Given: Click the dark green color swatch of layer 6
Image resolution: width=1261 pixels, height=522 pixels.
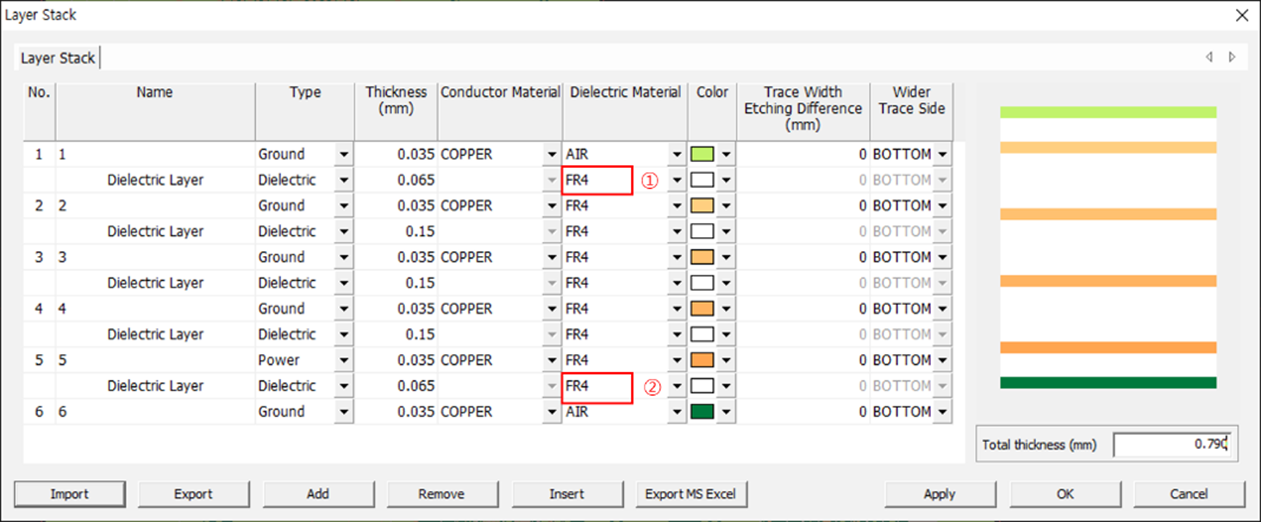Looking at the screenshot, I should coord(702,412).
